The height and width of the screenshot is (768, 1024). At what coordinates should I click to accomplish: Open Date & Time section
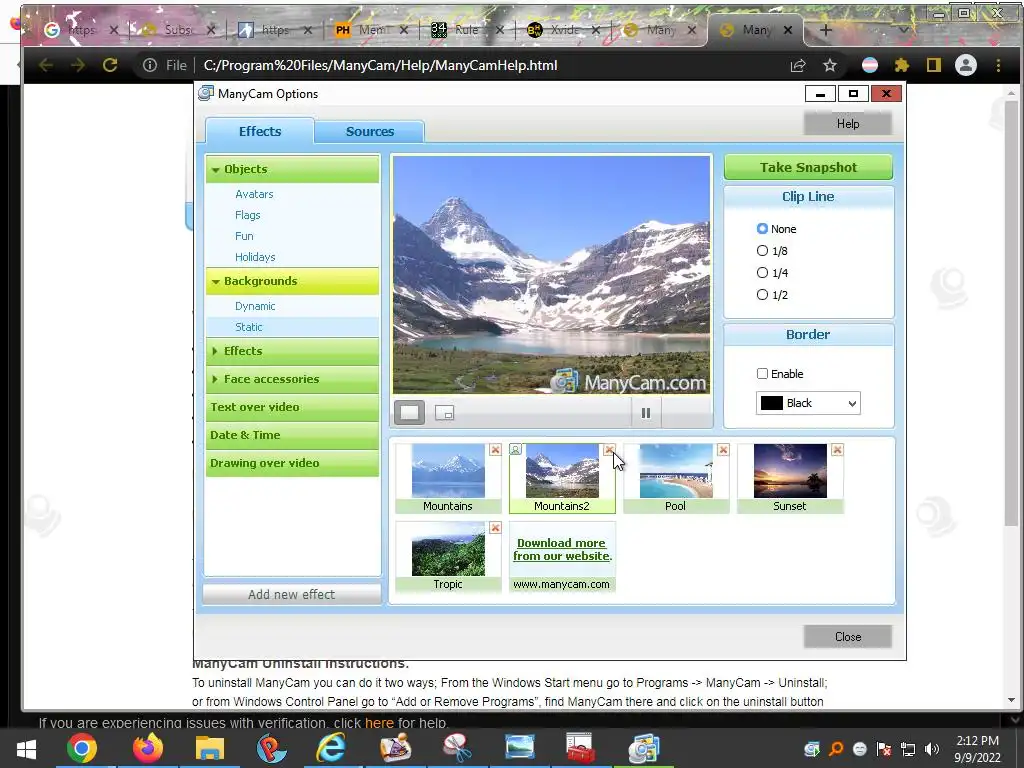[293, 435]
